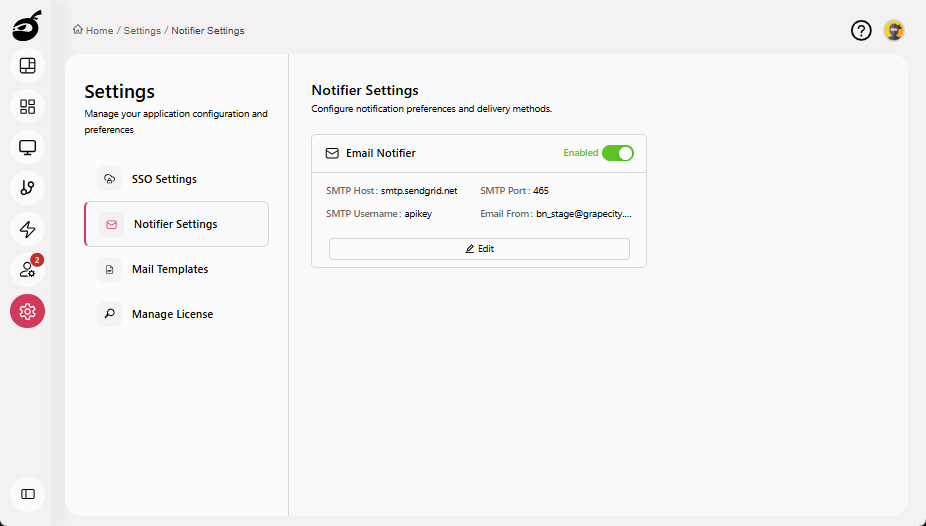
Task: Click Edit button for Email Notifier
Action: [x=480, y=249]
